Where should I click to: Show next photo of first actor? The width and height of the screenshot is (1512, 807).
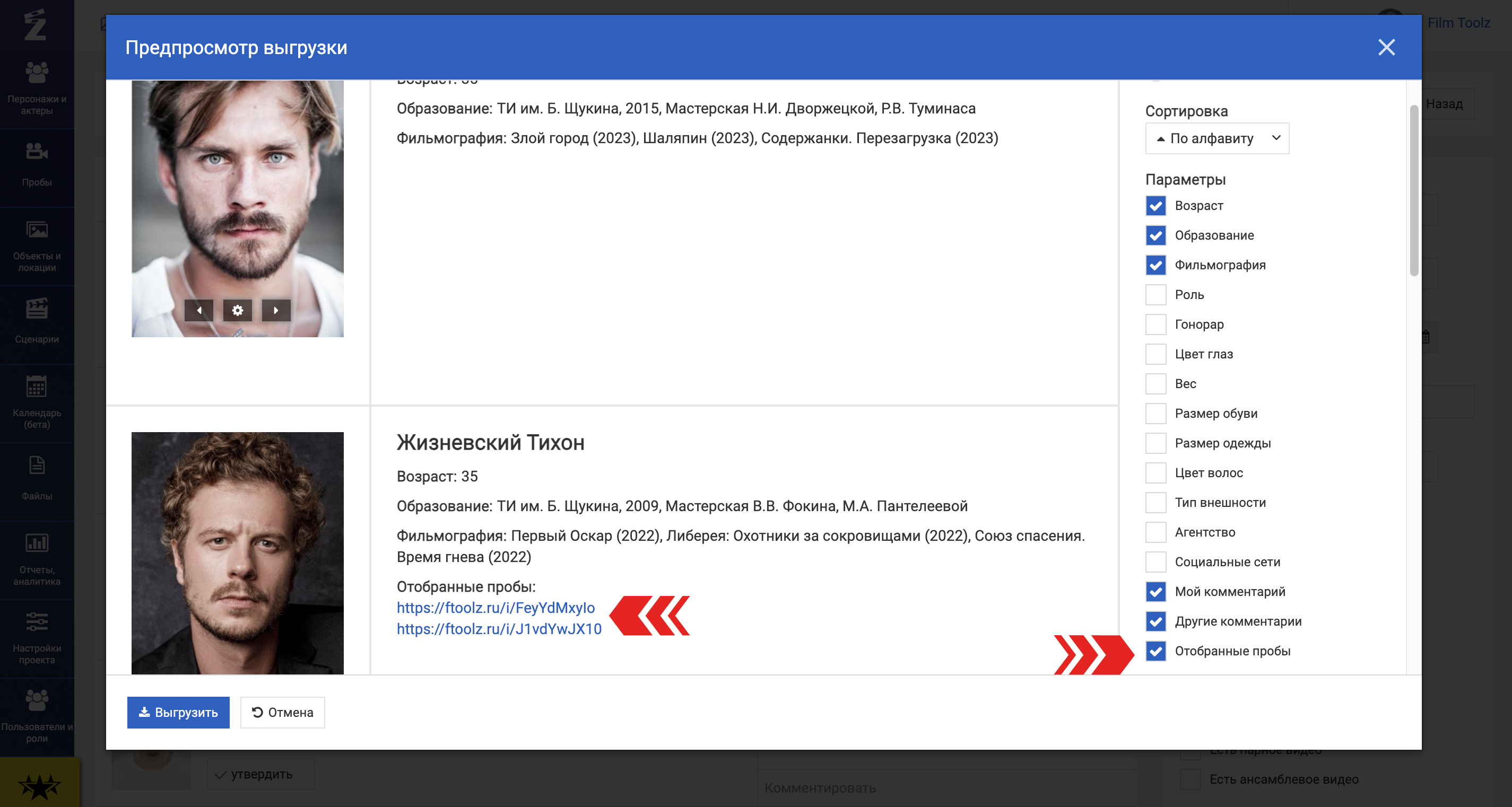276,310
